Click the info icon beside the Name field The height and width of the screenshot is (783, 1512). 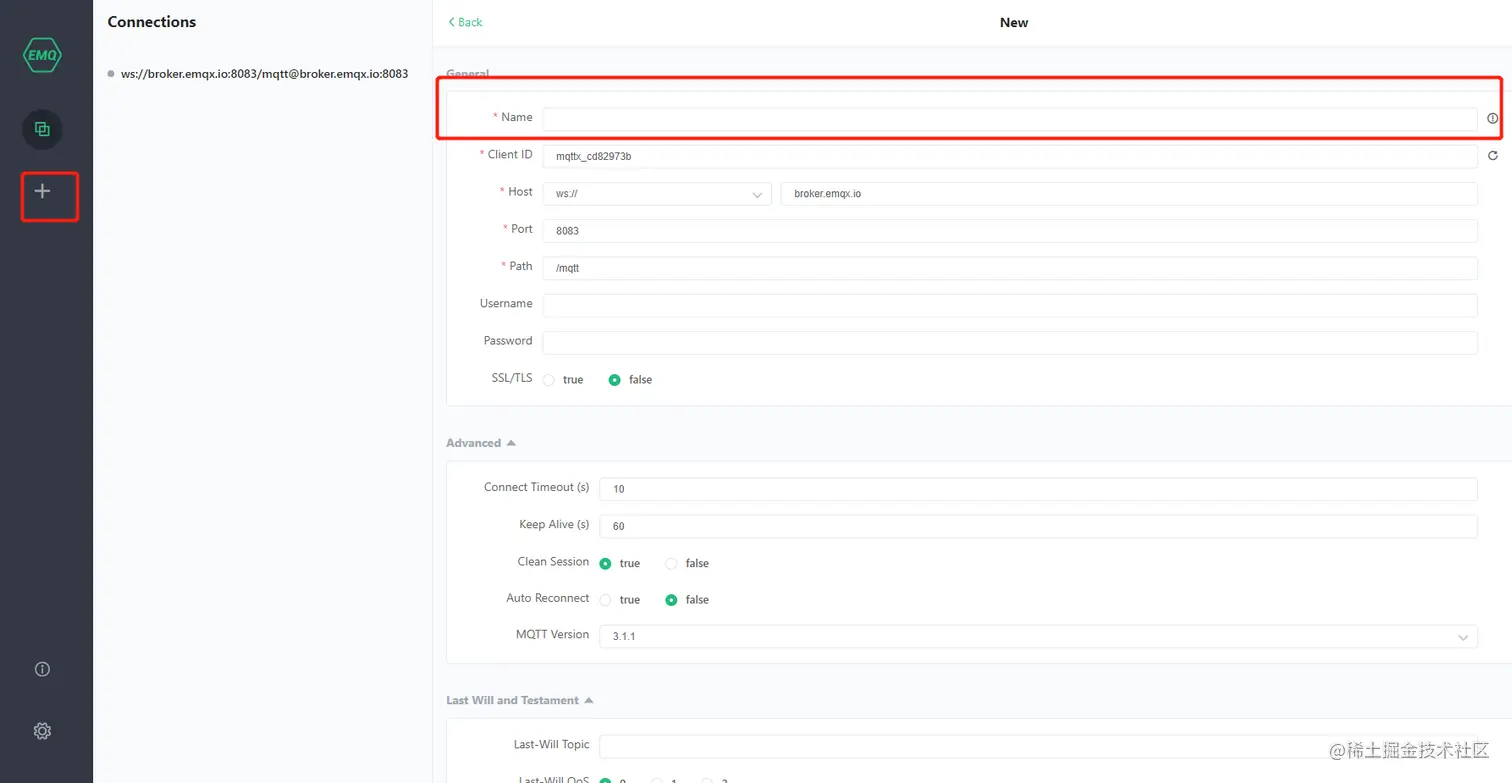click(x=1493, y=118)
